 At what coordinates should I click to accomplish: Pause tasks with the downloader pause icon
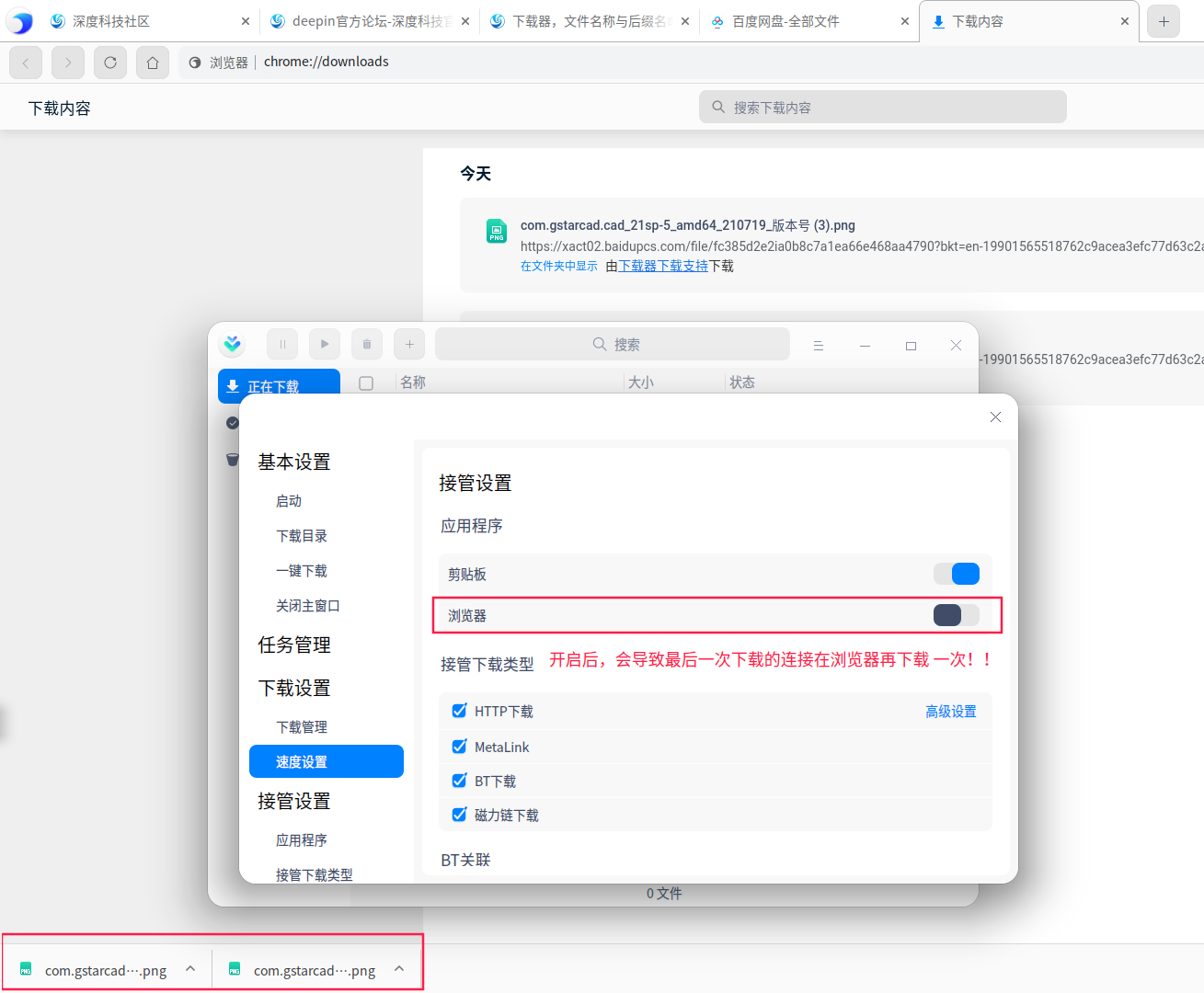pyautogui.click(x=282, y=344)
